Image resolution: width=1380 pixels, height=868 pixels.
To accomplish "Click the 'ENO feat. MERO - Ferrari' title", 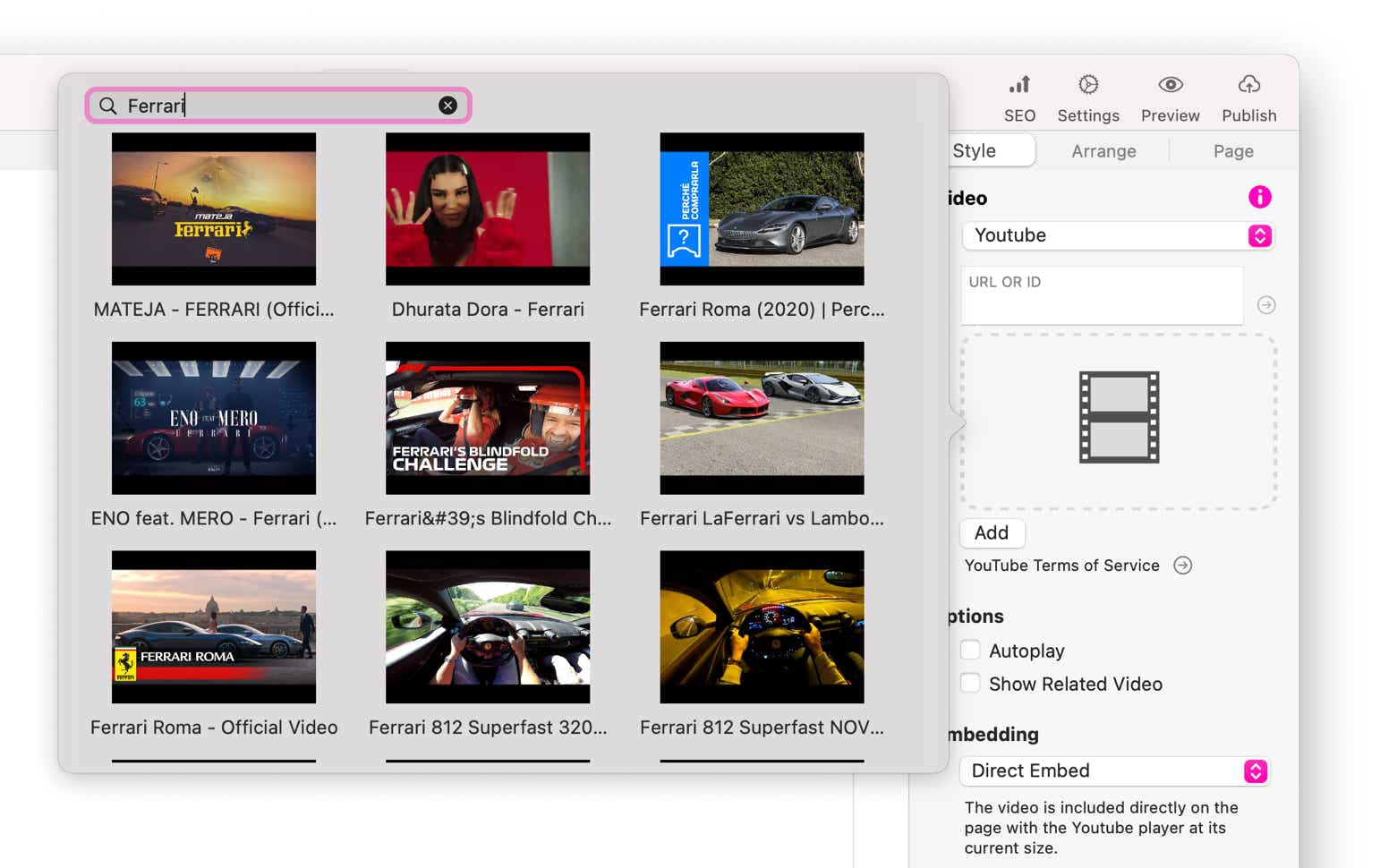I will point(214,518).
